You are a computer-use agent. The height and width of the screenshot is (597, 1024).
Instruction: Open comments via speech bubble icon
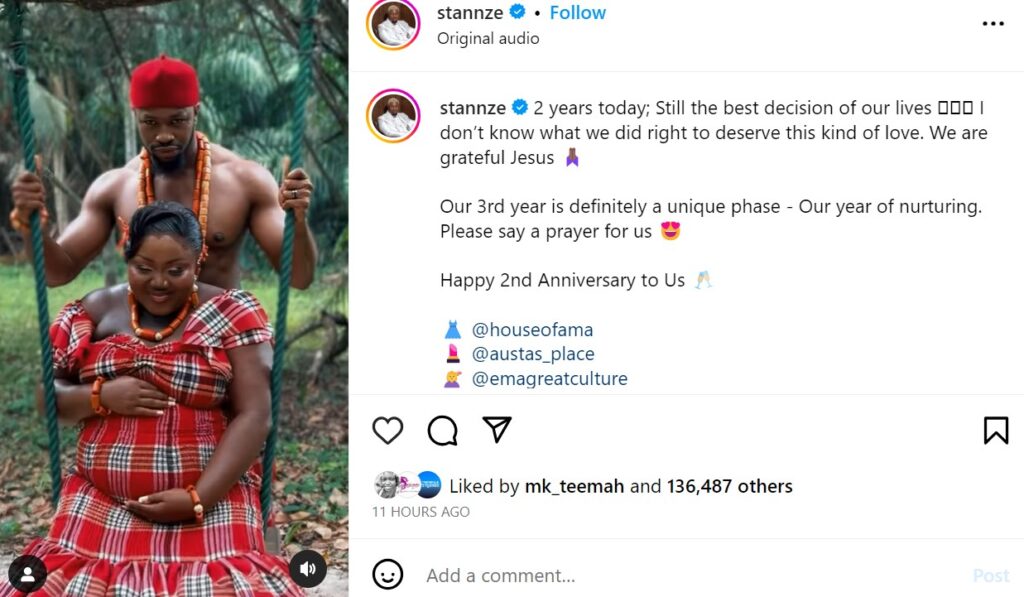(x=442, y=430)
